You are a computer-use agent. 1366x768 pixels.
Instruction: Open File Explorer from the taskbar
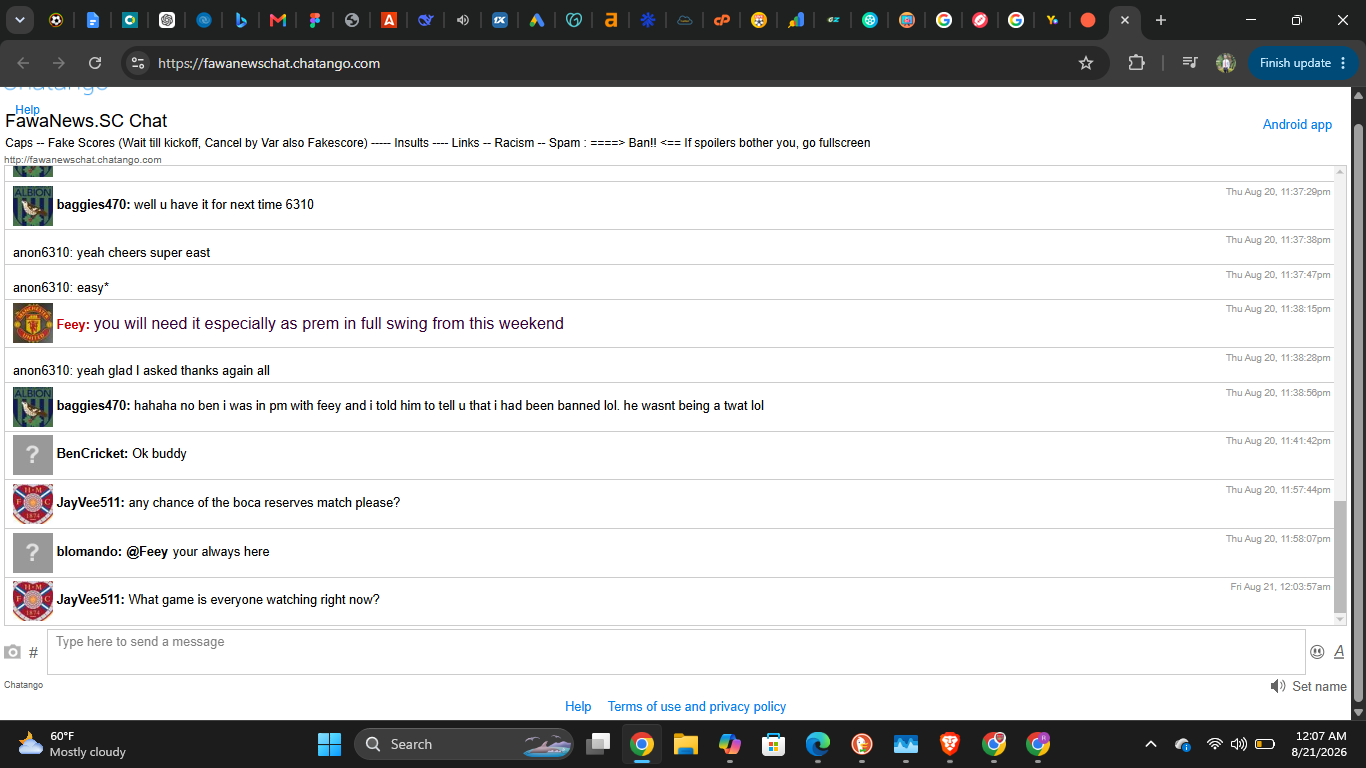coord(685,744)
